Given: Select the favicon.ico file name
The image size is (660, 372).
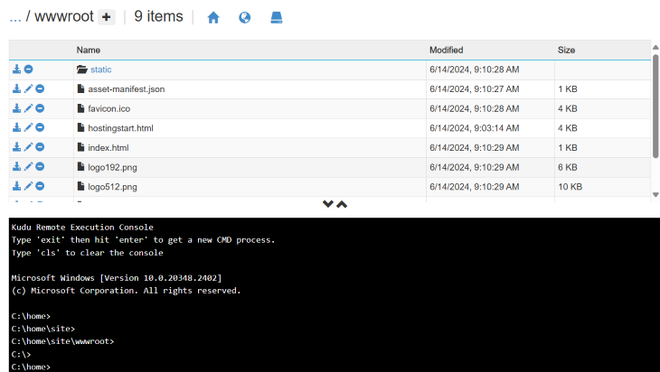Looking at the screenshot, I should (109, 109).
